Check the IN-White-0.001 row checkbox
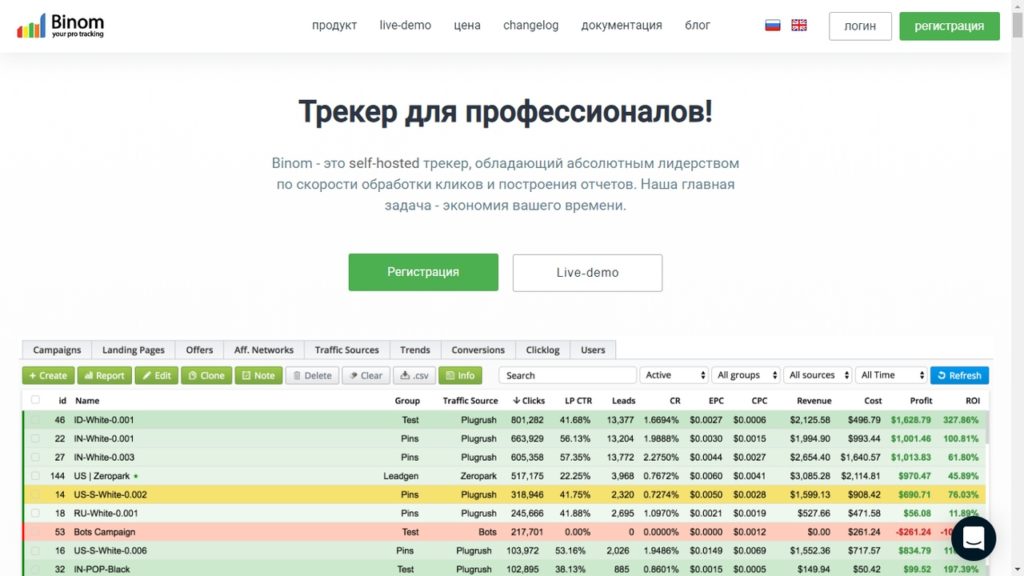The image size is (1024, 576). pos(35,438)
